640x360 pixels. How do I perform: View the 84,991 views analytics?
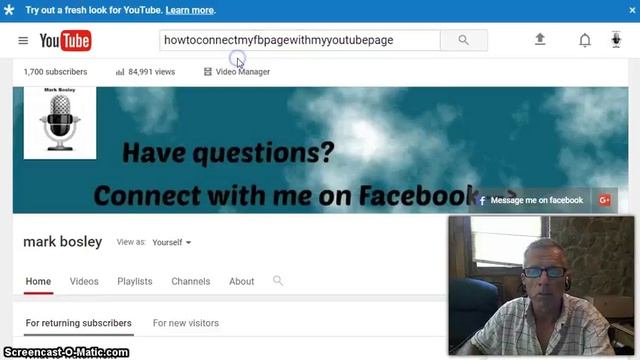click(x=146, y=72)
